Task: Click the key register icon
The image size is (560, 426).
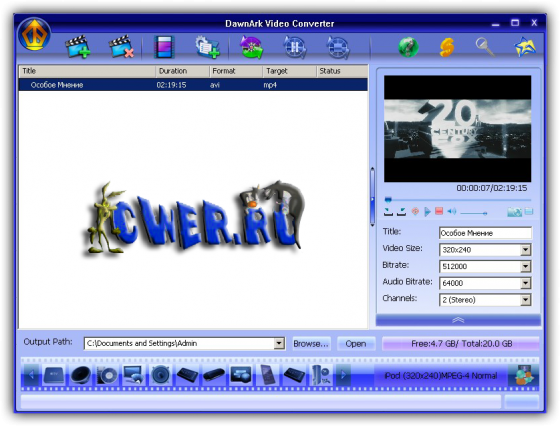Action: click(x=485, y=47)
